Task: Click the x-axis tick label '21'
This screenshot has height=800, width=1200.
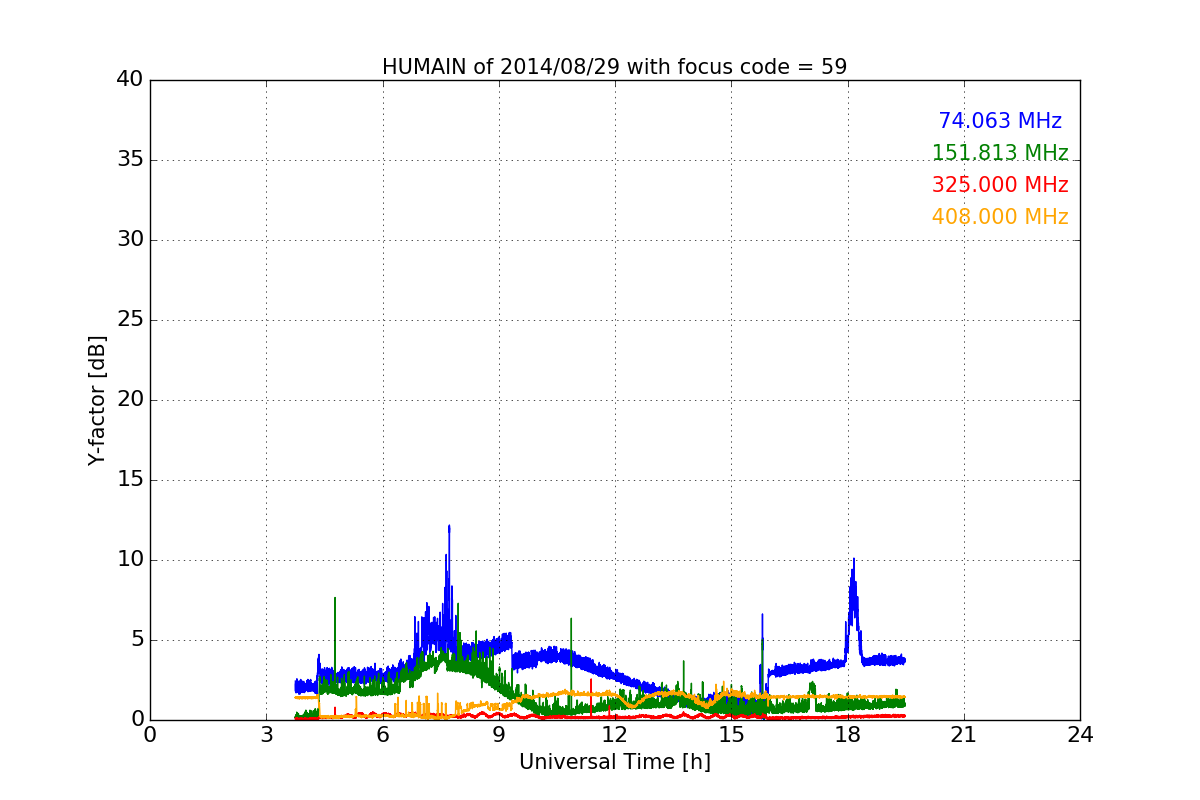Action: 964,734
